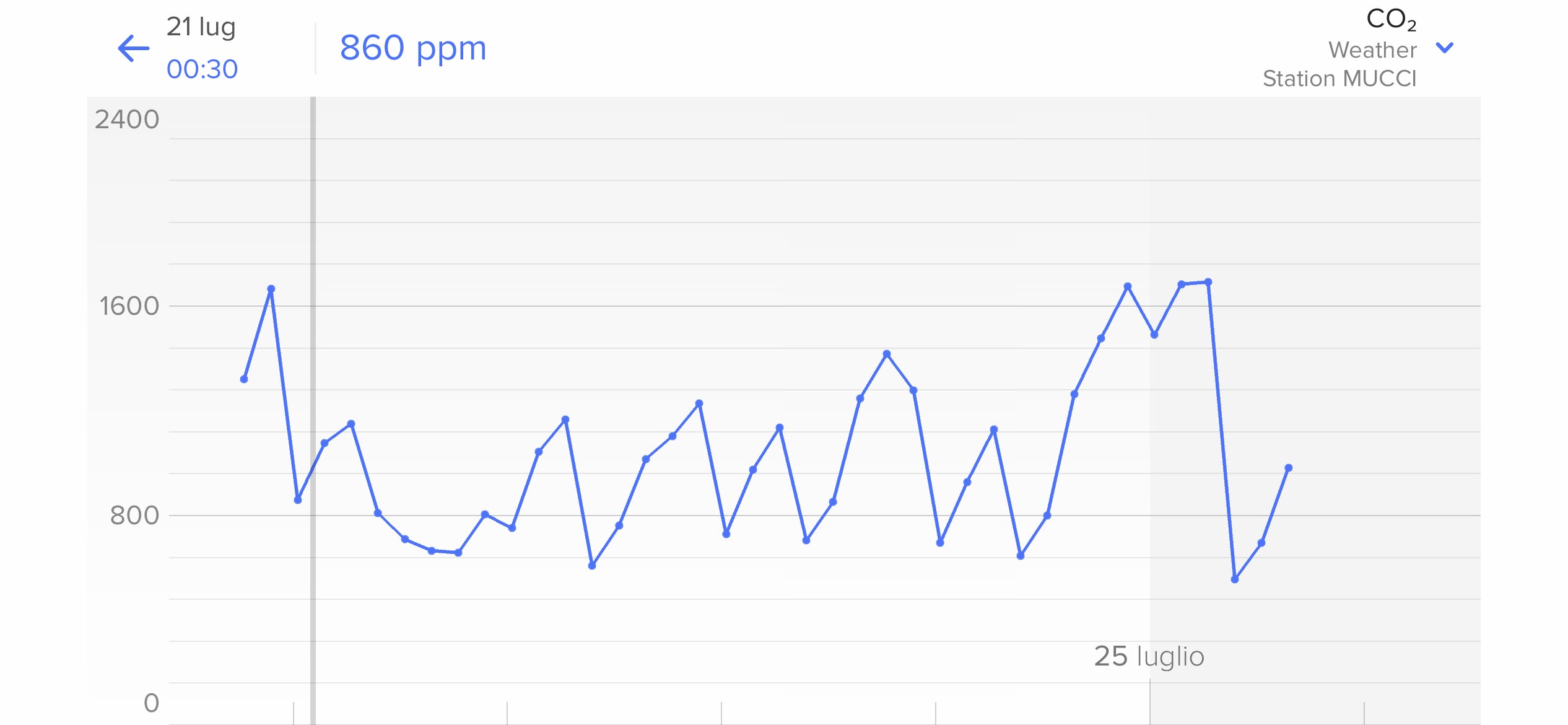Viewport: 1568px width, 725px height.
Task: Select the last data point of the line
Action: click(1289, 468)
